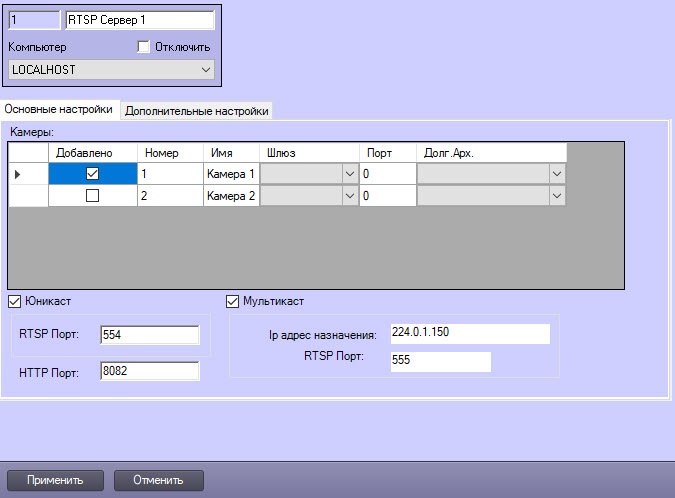Expand the Шлюз dropdown for Камера 2
The image size is (675, 498).
click(x=349, y=196)
